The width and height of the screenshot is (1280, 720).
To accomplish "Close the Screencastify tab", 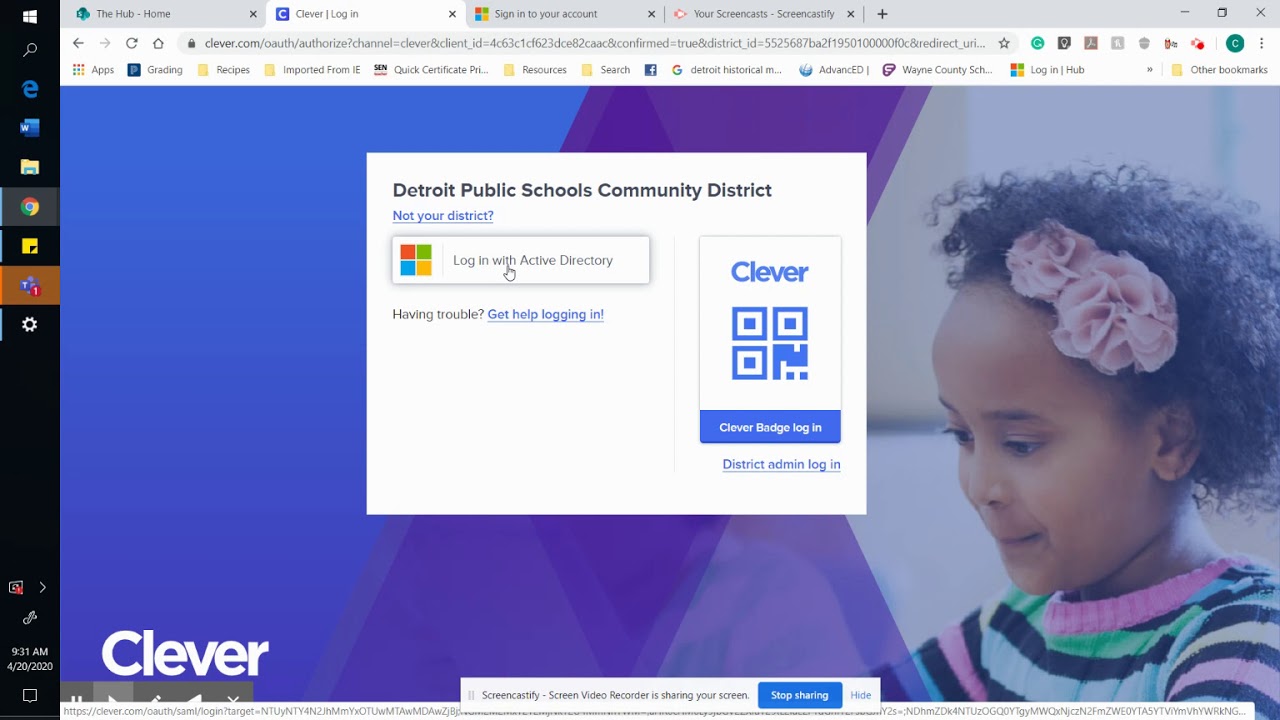I will (x=851, y=14).
